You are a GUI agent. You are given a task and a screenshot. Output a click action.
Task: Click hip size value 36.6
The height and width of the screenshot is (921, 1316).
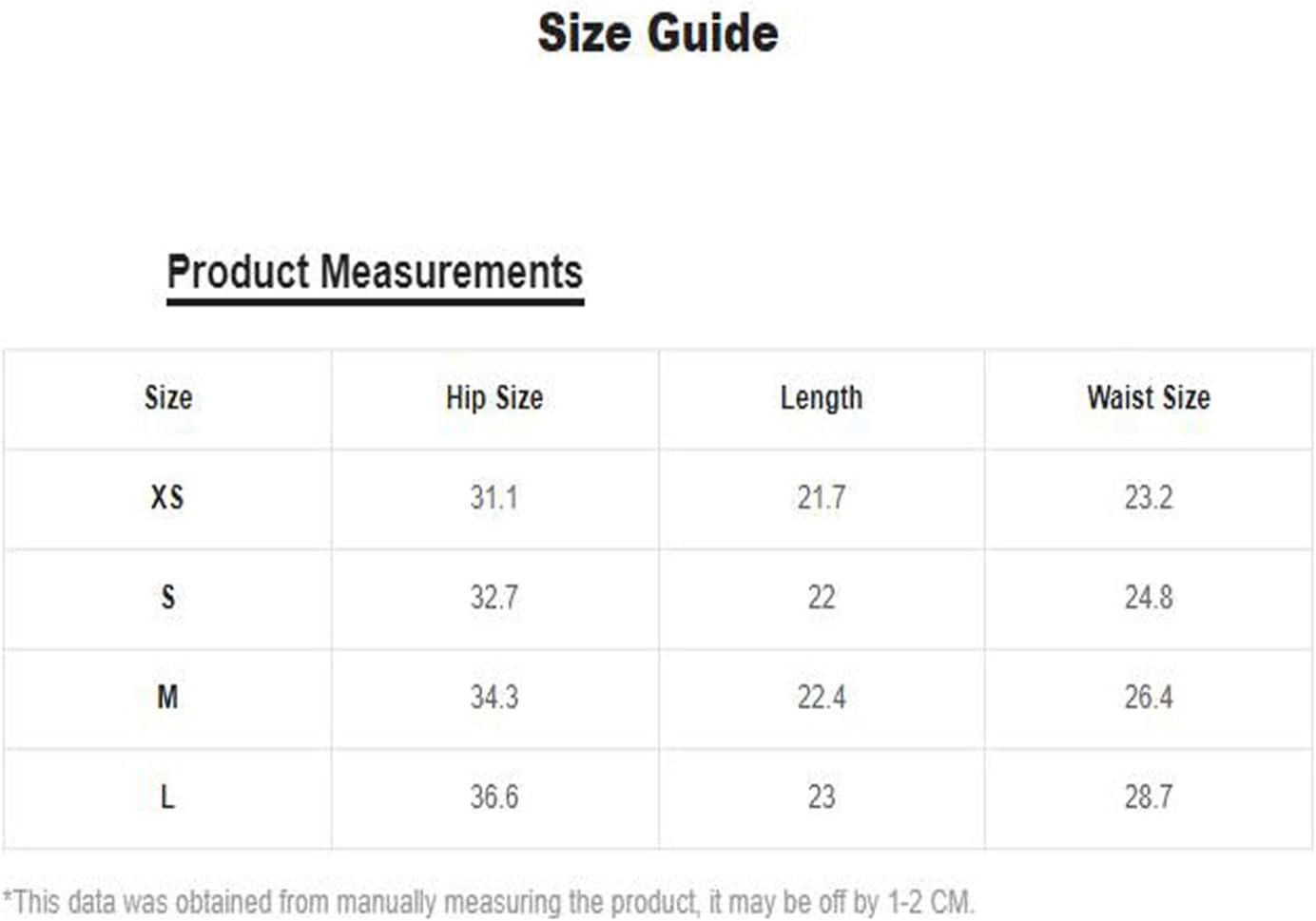pos(494,796)
